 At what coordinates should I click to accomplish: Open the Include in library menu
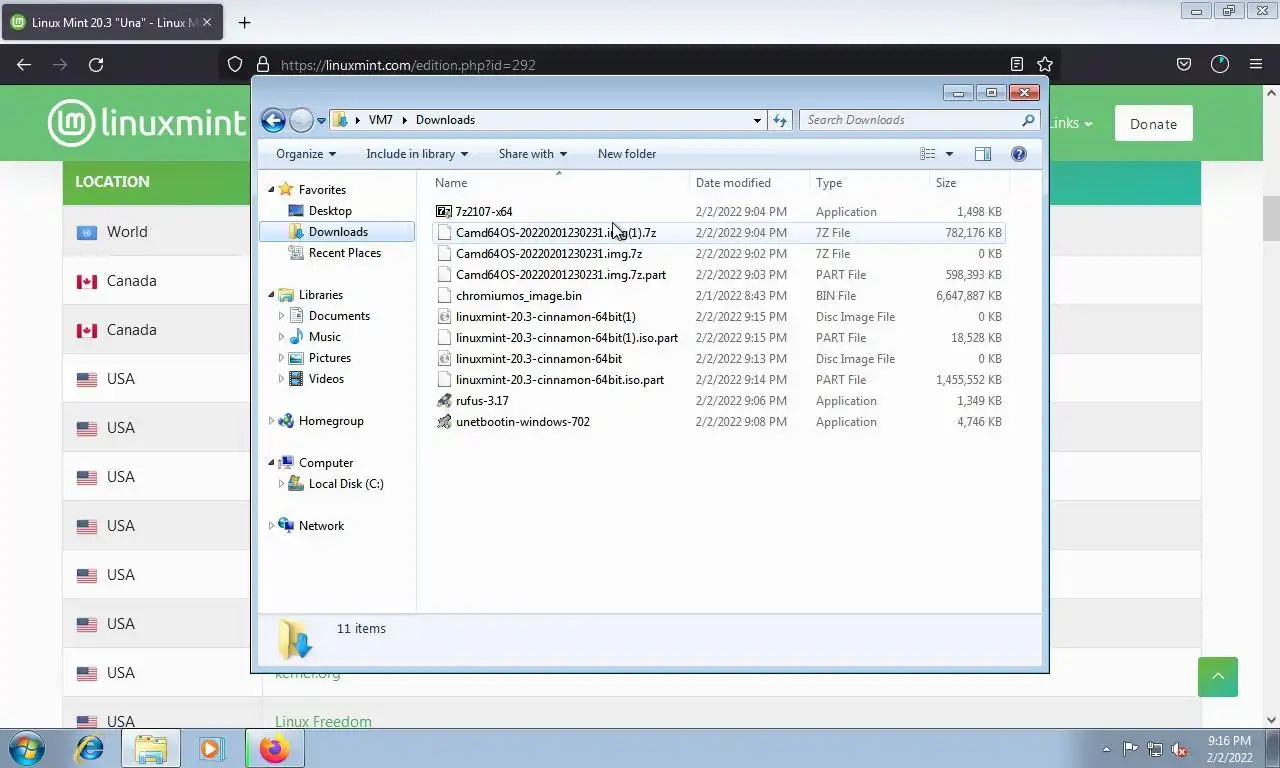coord(418,154)
